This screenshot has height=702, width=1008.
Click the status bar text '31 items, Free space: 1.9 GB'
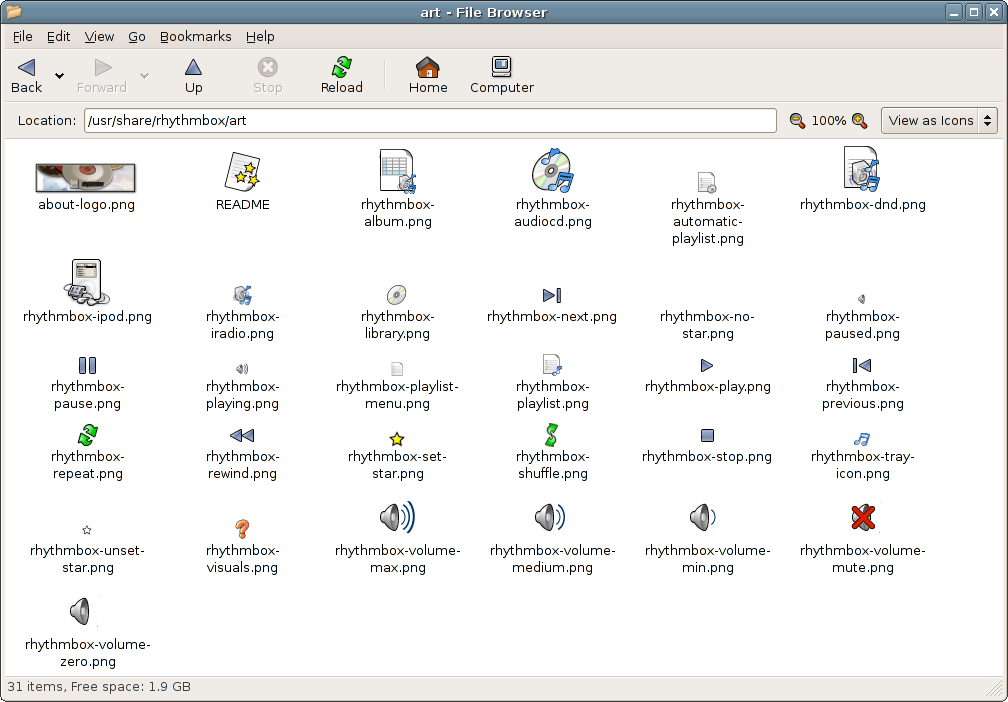click(x=99, y=687)
